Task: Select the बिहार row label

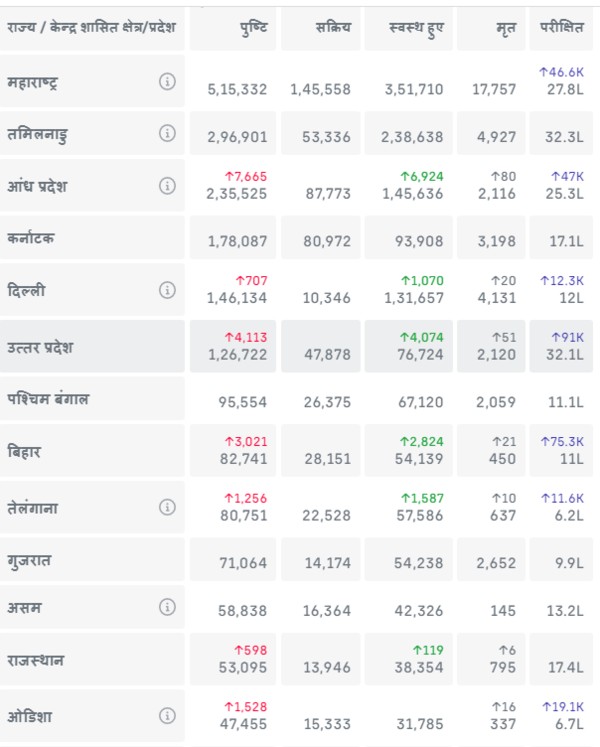Action: [x=23, y=450]
